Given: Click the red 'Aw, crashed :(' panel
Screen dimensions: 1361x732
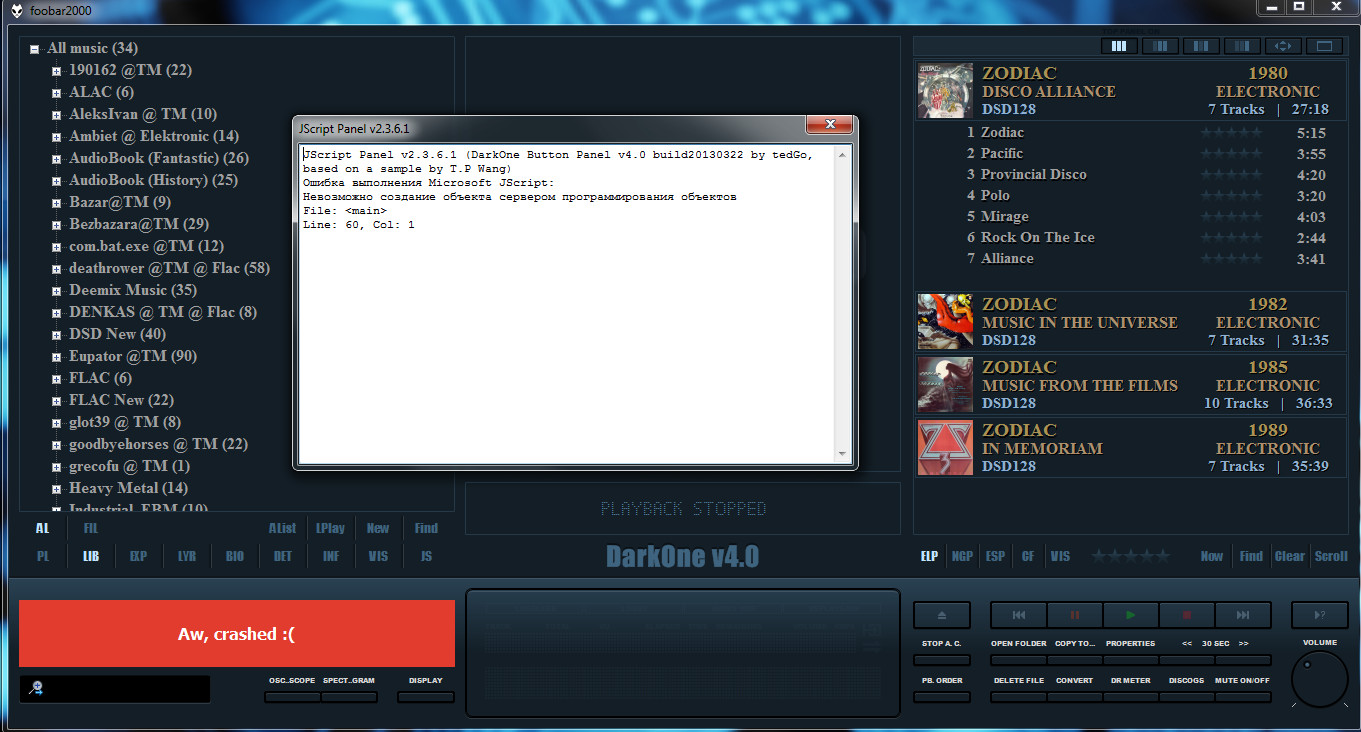Looking at the screenshot, I should (x=237, y=633).
